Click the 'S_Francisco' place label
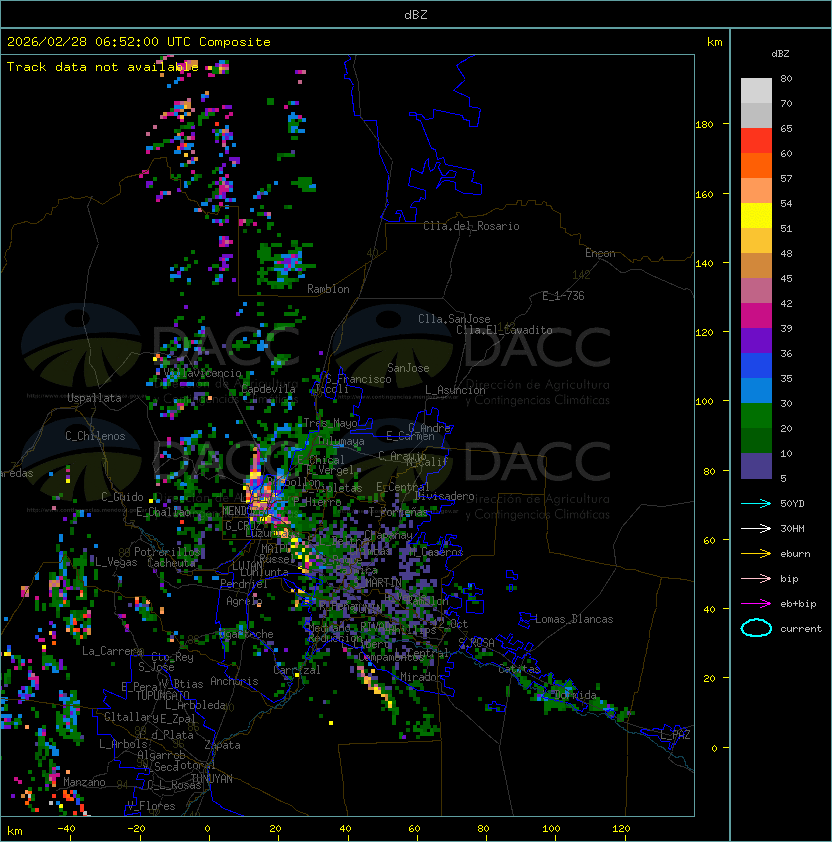 click(358, 379)
